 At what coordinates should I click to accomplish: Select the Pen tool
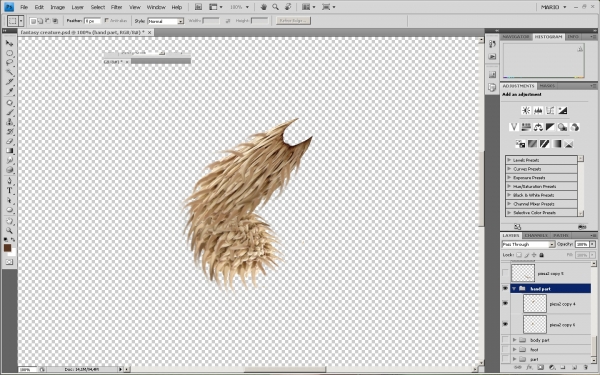(x=9, y=181)
